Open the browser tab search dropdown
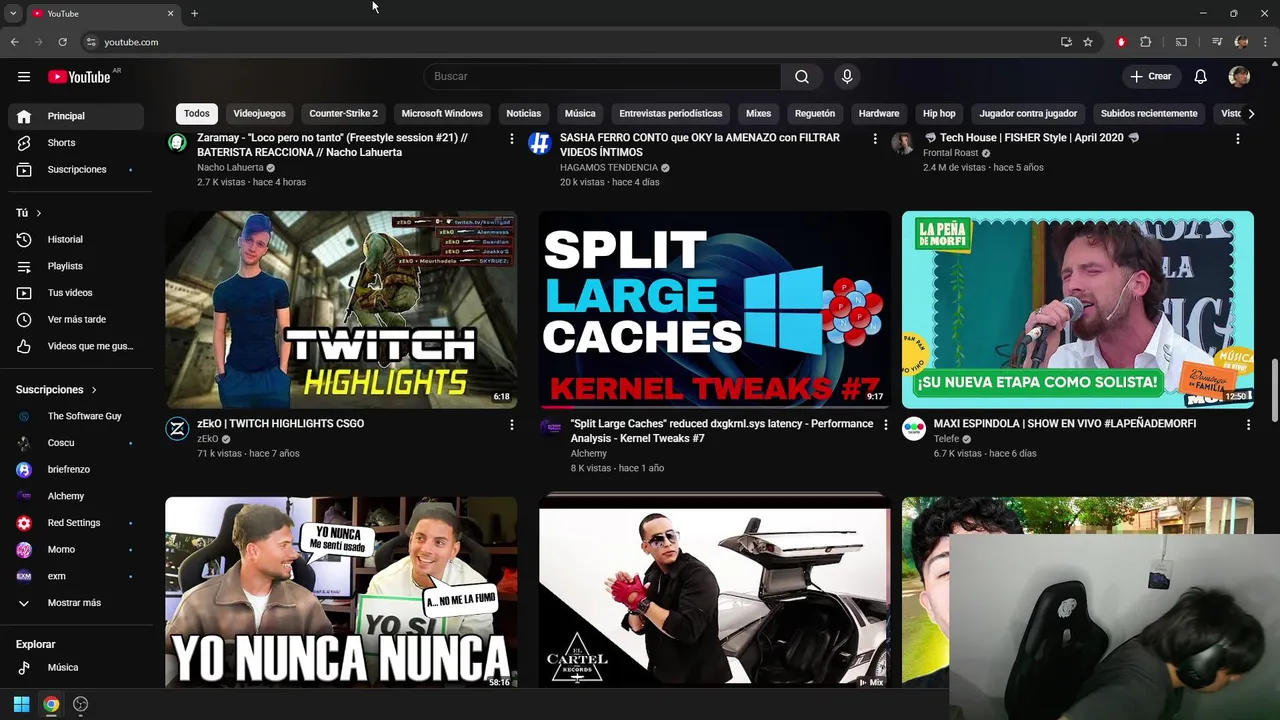Screen dimensions: 1280x720 [x=13, y=13]
